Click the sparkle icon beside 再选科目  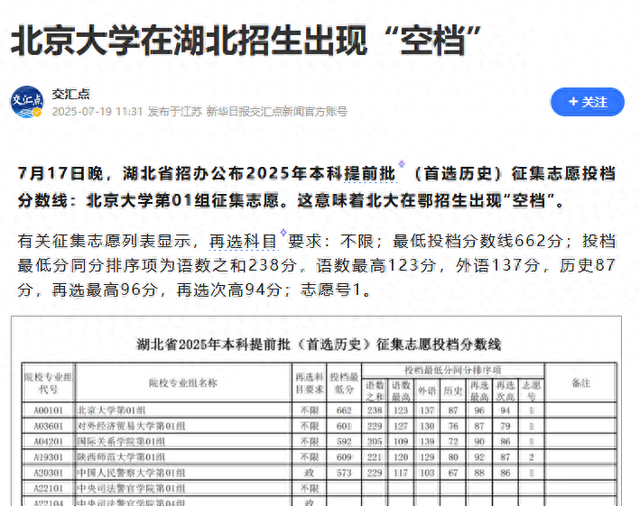pos(283,232)
